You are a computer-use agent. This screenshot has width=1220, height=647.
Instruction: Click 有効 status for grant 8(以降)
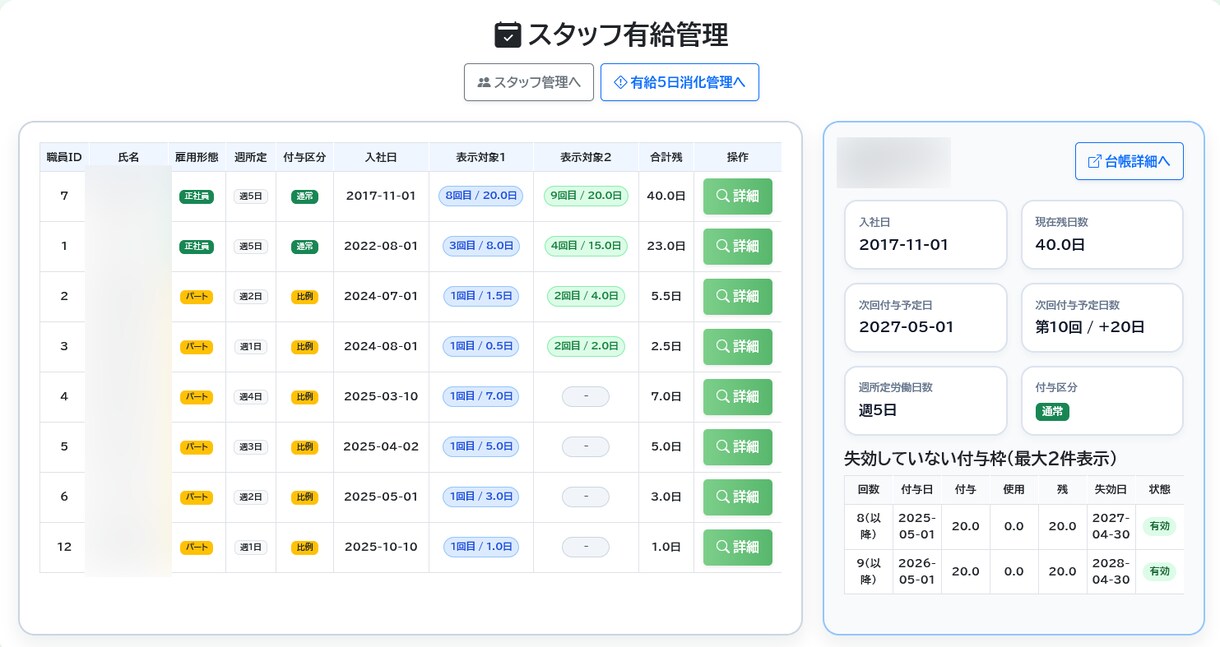click(1159, 526)
